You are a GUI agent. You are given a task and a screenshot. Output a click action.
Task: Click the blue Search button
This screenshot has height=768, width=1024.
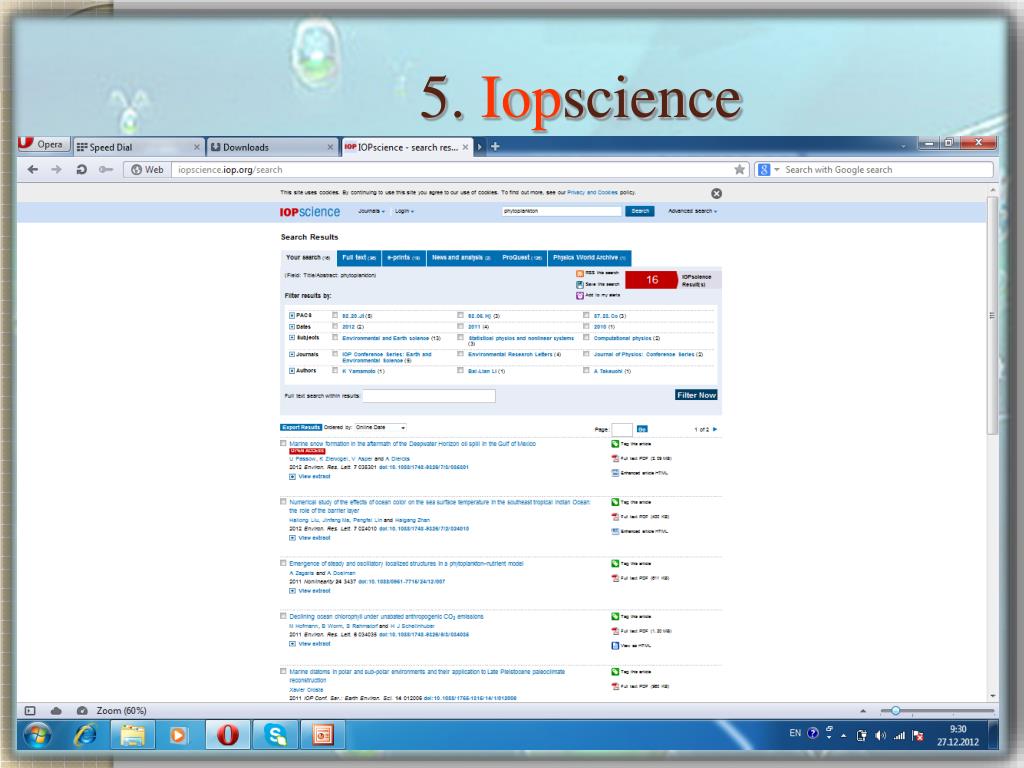640,211
